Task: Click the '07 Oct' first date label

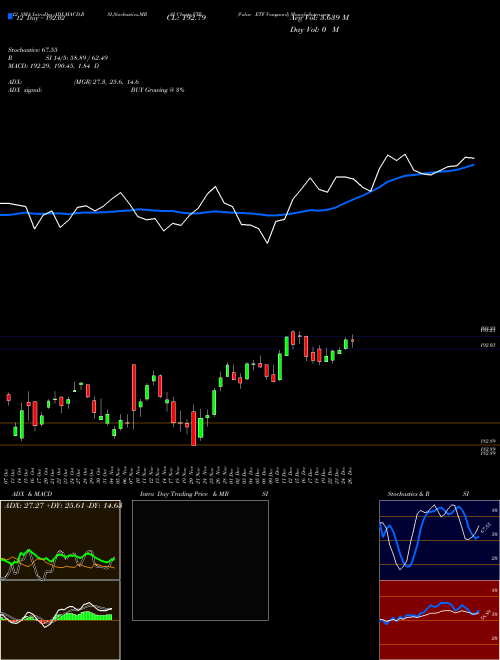Action: (x=8, y=475)
